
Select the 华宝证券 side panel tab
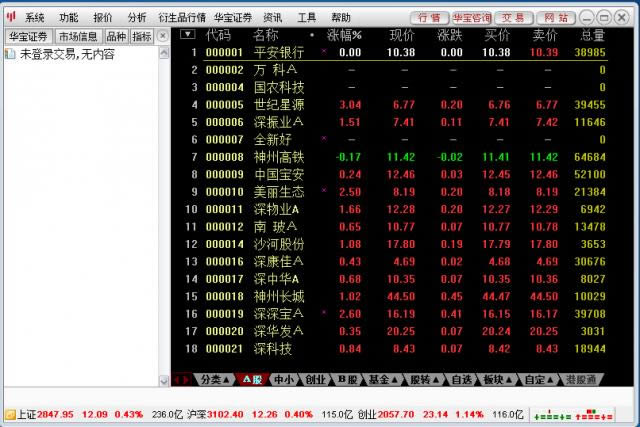[29, 37]
